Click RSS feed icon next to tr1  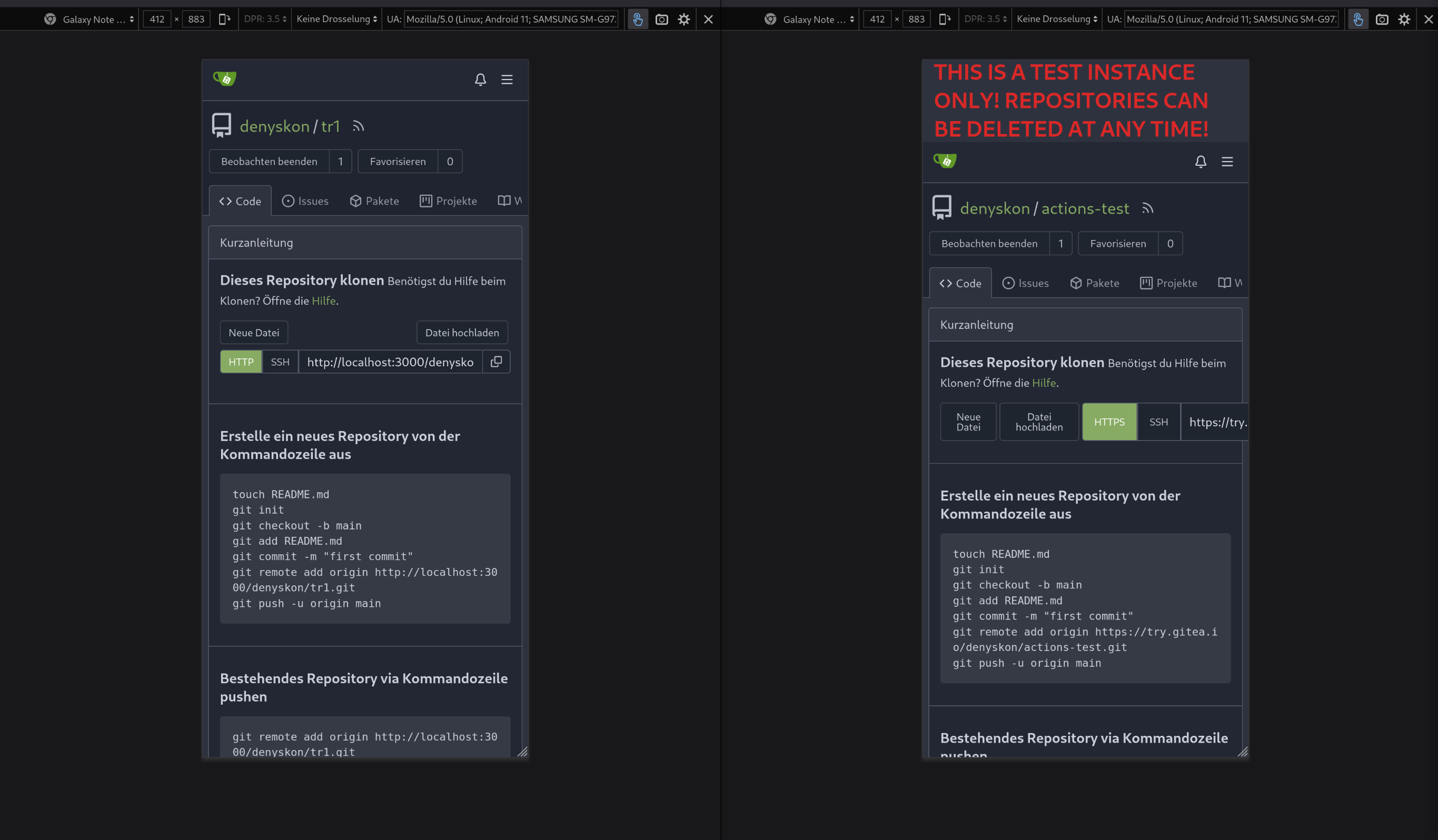tap(358, 126)
